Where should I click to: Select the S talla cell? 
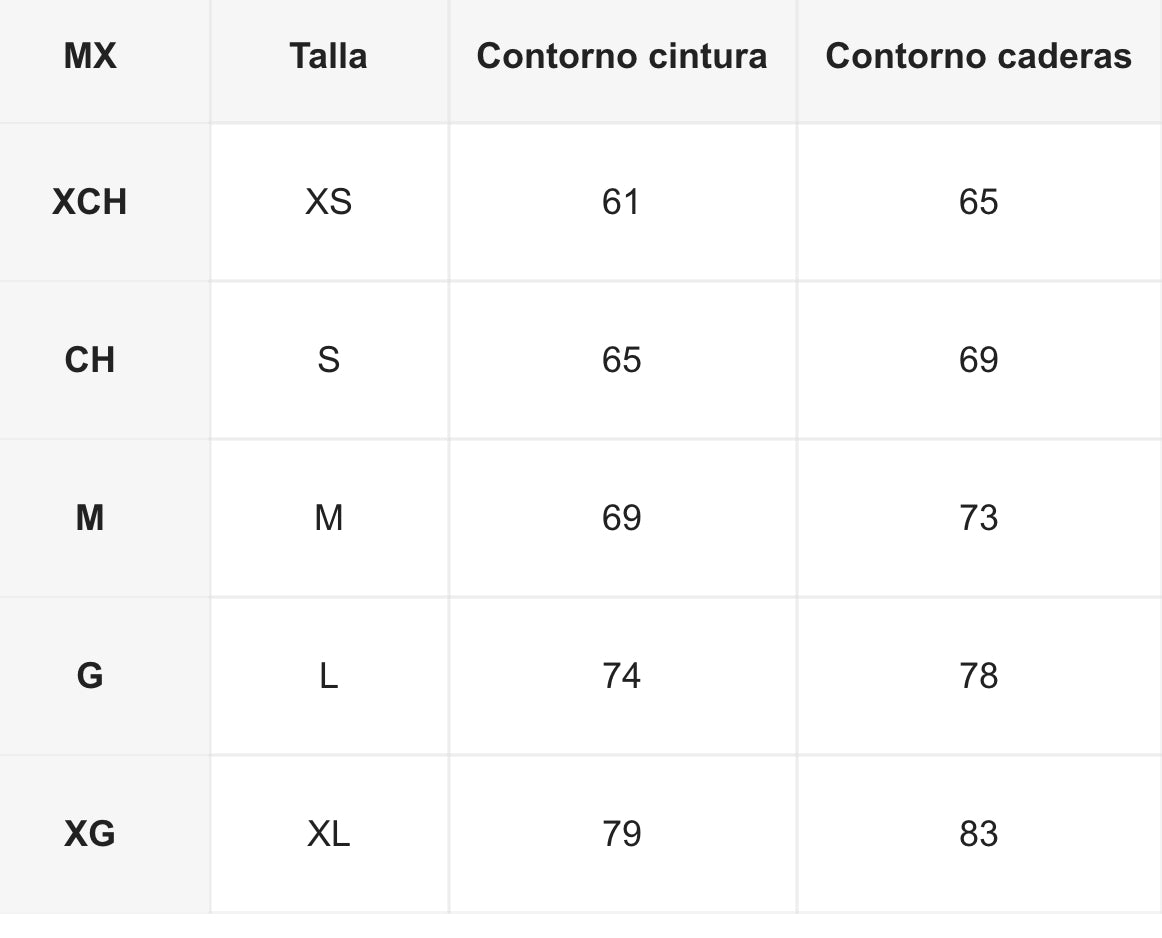pos(328,360)
